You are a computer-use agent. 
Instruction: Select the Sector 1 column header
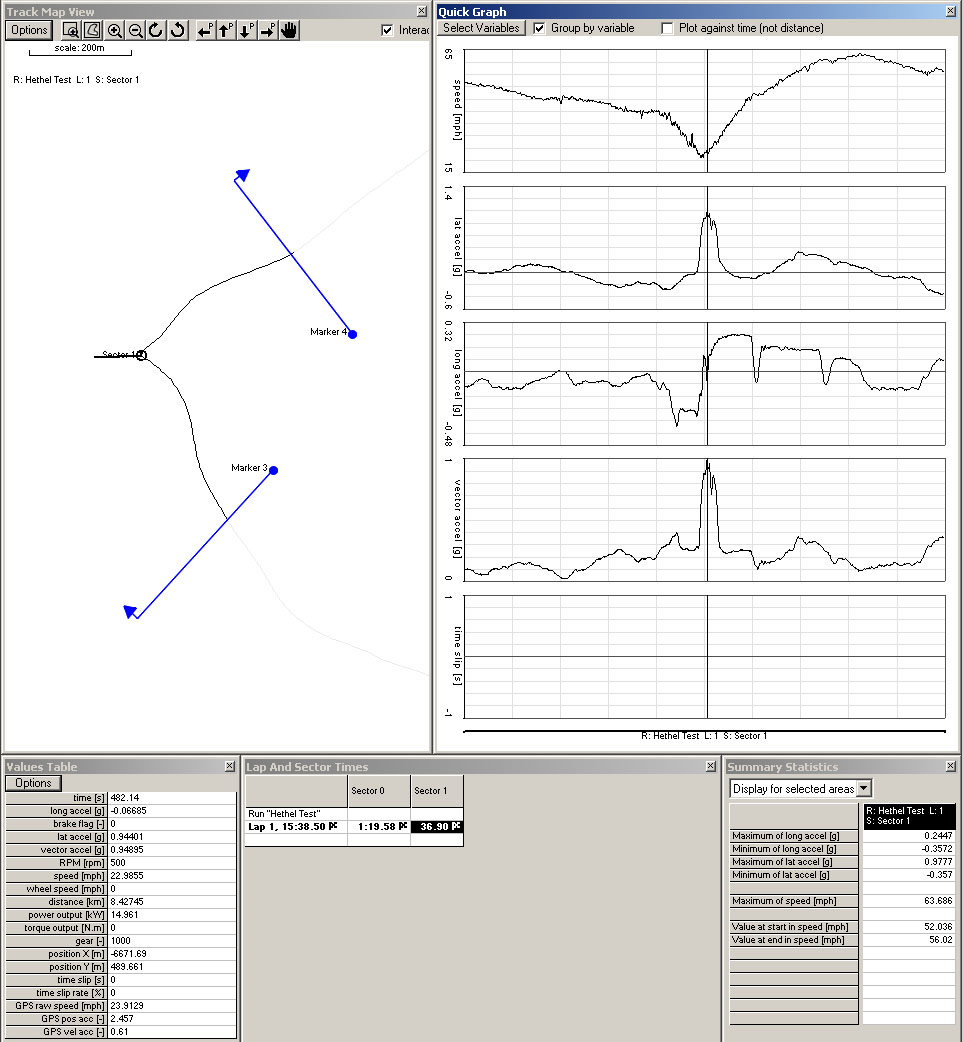point(437,791)
